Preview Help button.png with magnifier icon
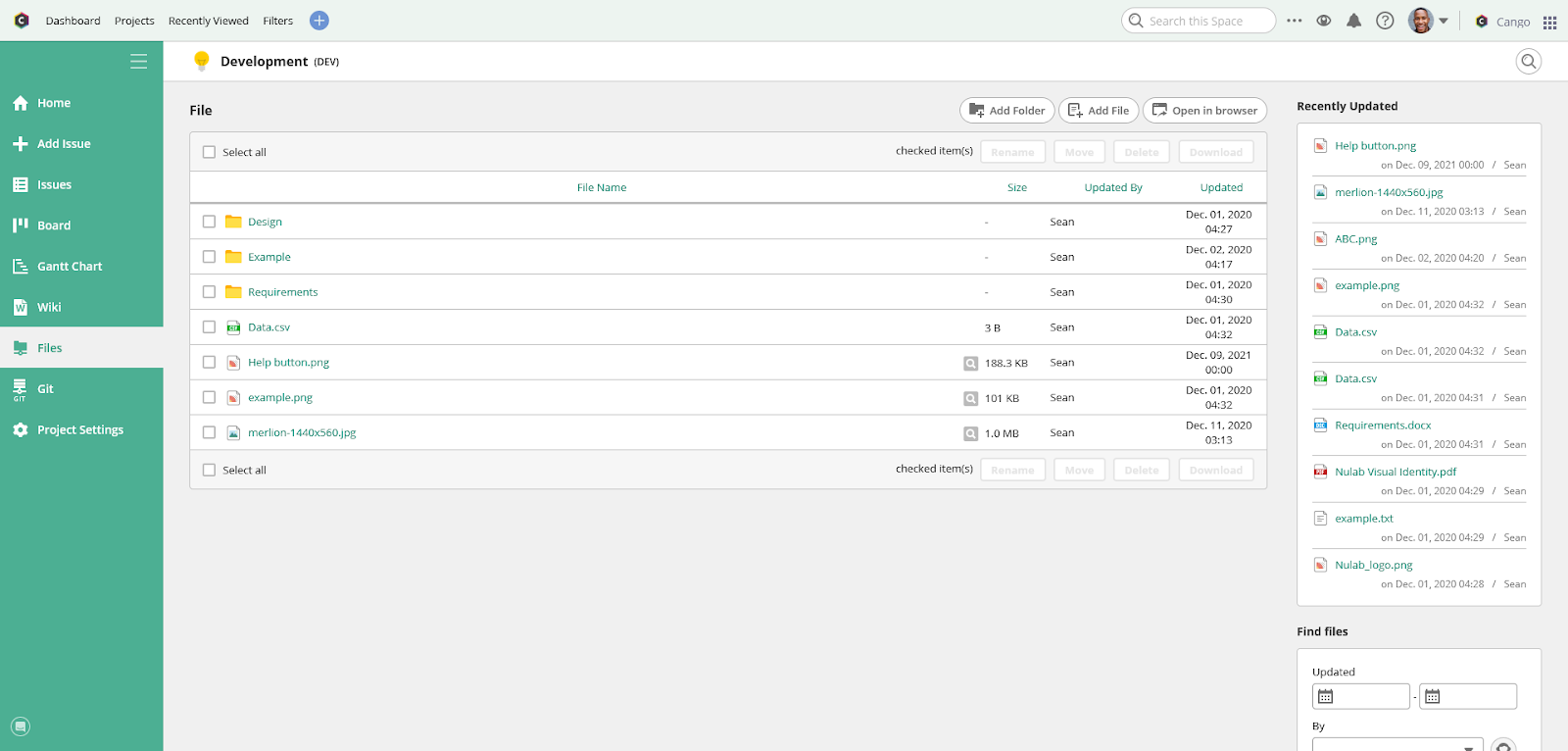This screenshot has height=751, width=1568. 970,363
